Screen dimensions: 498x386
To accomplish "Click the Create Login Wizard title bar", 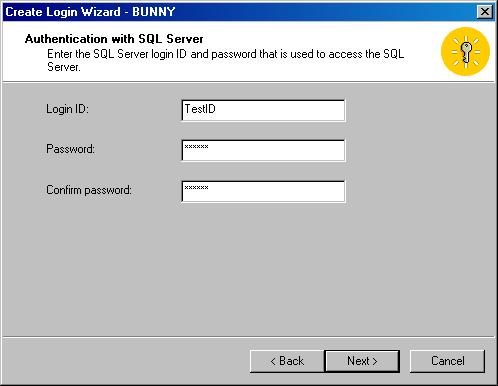I will 240,12.
